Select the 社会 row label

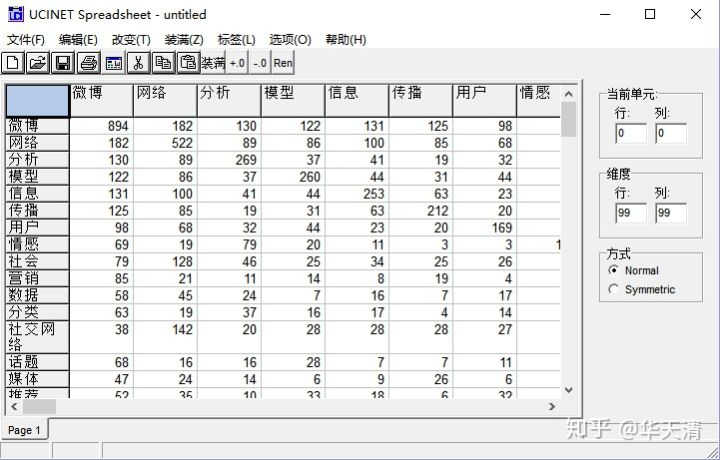point(38,262)
